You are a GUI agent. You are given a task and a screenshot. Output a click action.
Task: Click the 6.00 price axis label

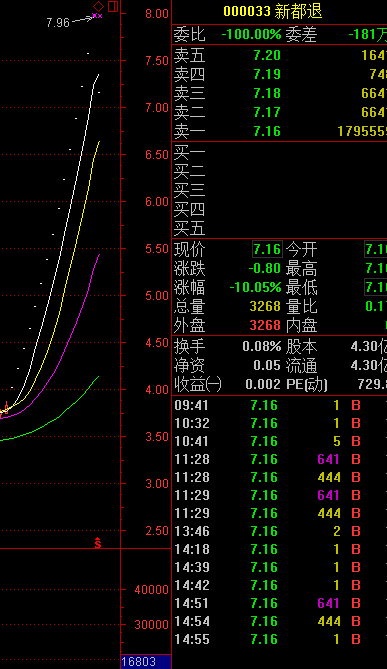pos(157,201)
